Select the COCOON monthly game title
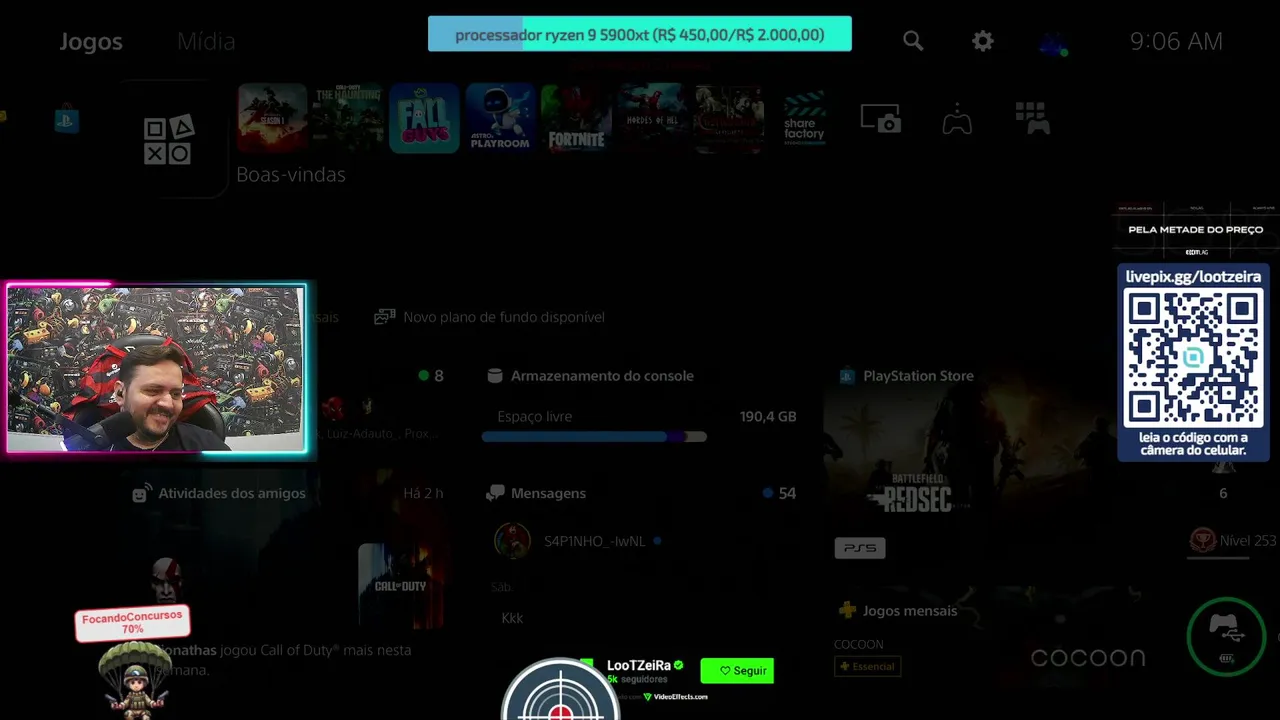1280x720 pixels. tap(859, 644)
